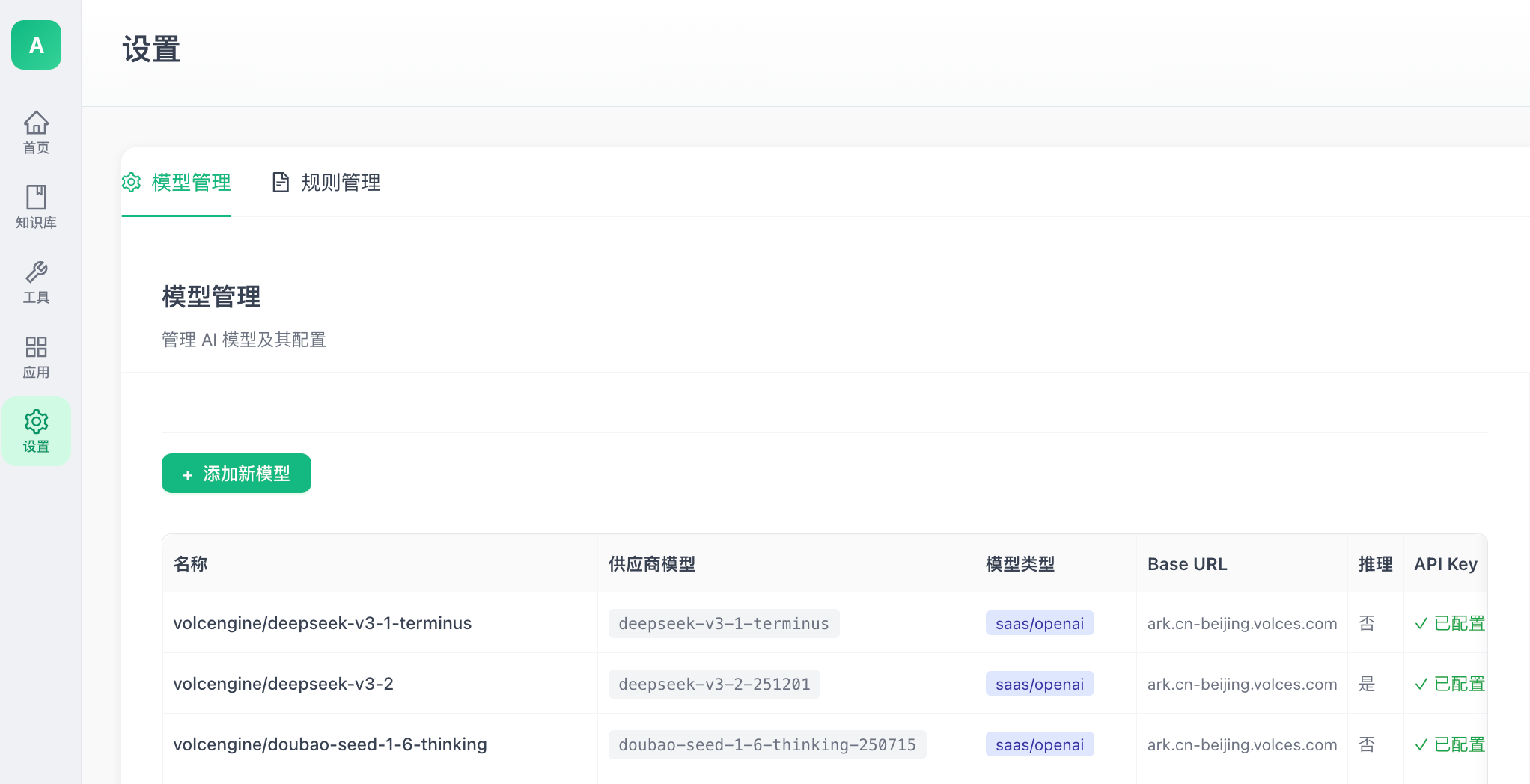
Task: Select the volcengine/deepseek-v3-2 model name
Action: pyautogui.click(x=283, y=684)
